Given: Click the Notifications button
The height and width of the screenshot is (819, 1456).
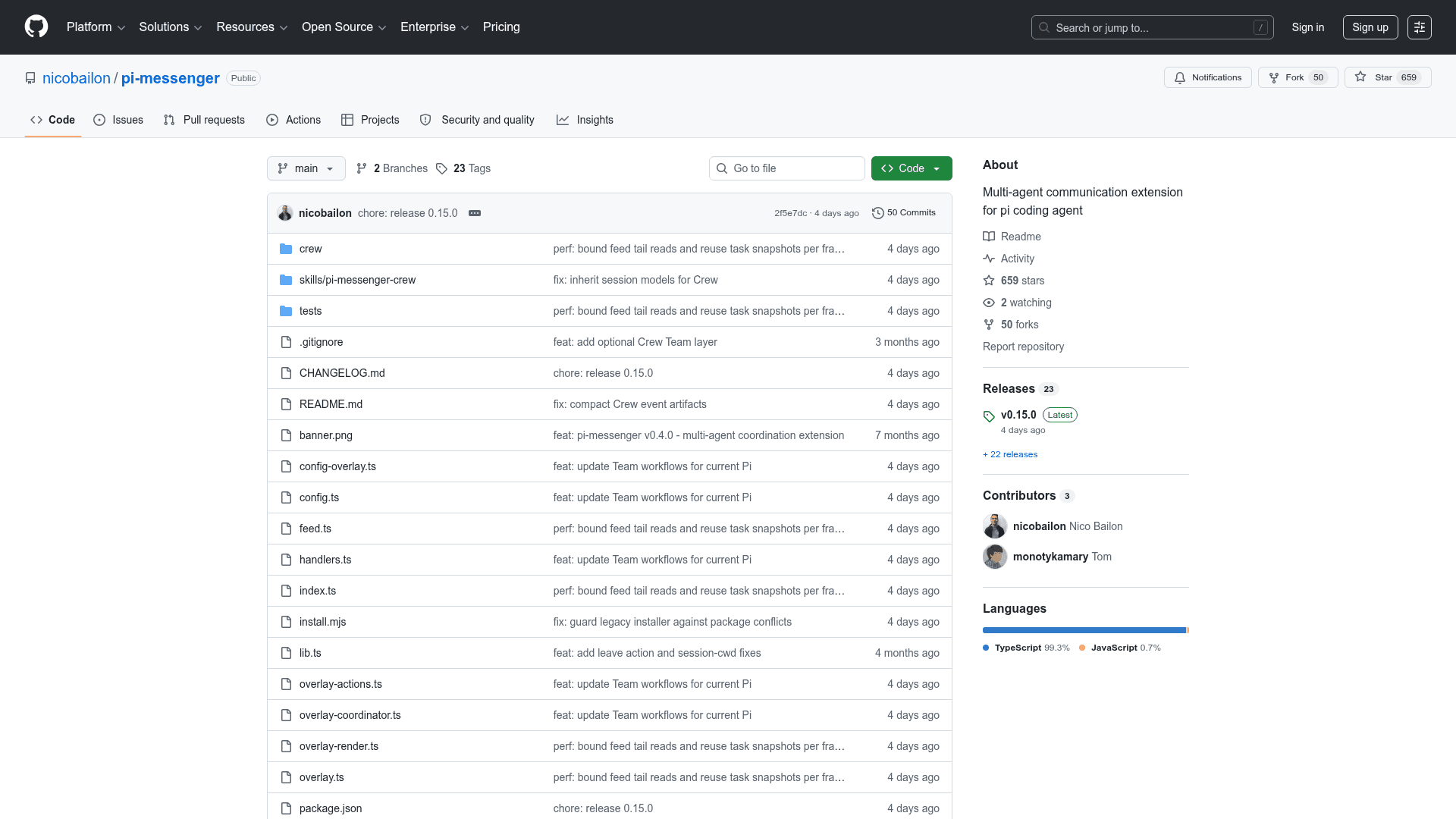Looking at the screenshot, I should tap(1208, 77).
